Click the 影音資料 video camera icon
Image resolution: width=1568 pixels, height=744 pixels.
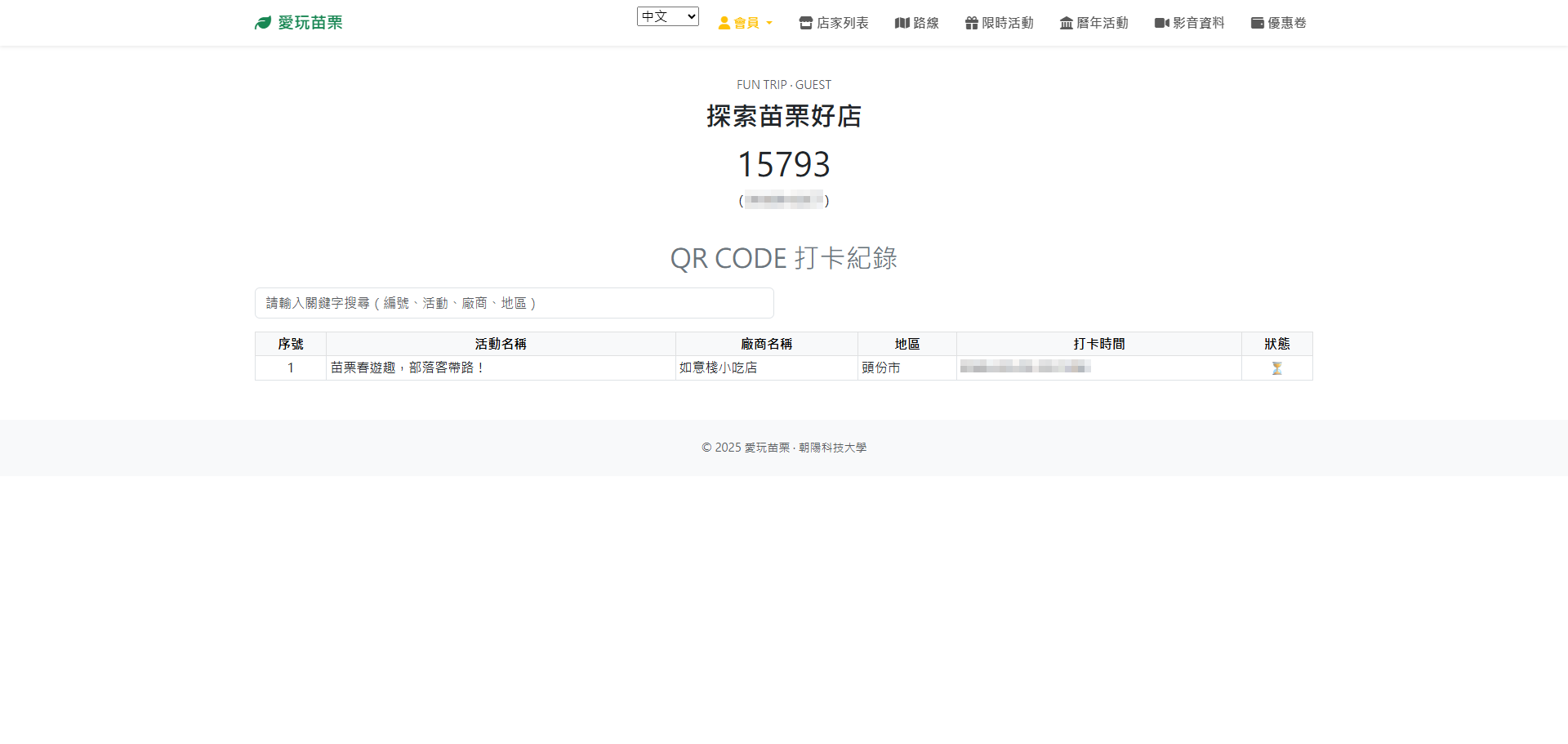(x=1161, y=23)
